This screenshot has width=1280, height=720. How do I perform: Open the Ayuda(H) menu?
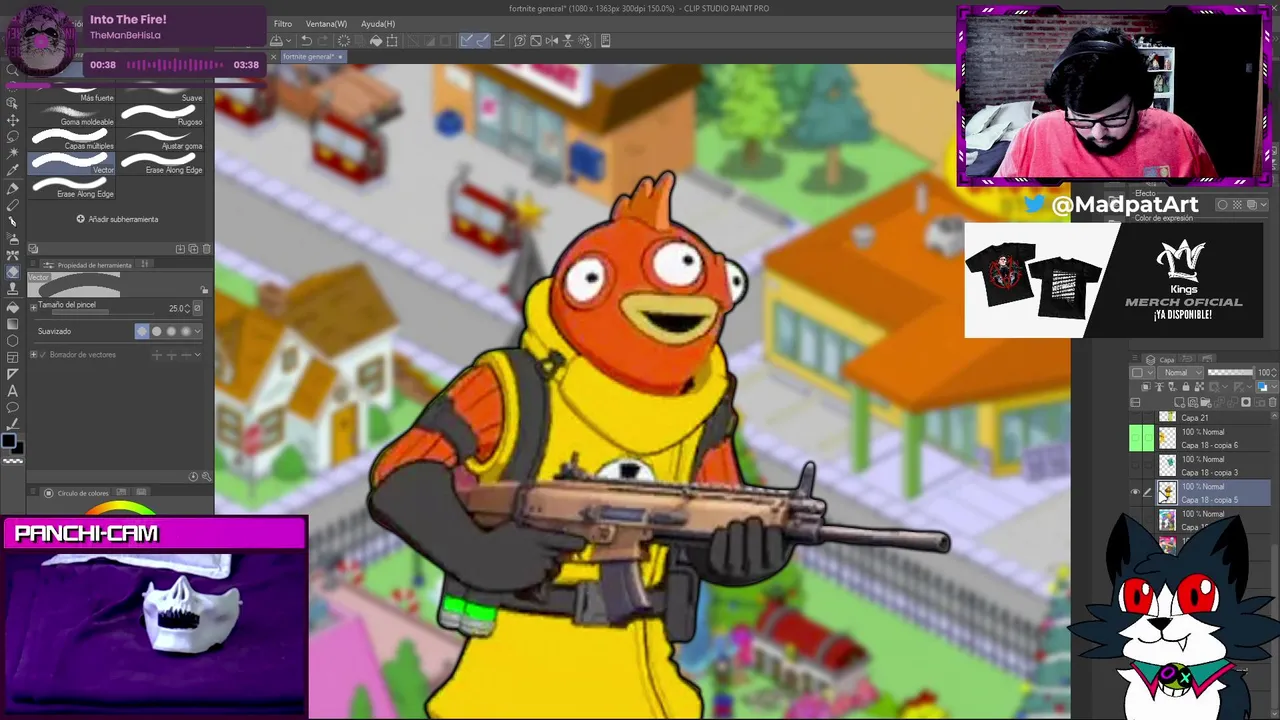[x=378, y=24]
